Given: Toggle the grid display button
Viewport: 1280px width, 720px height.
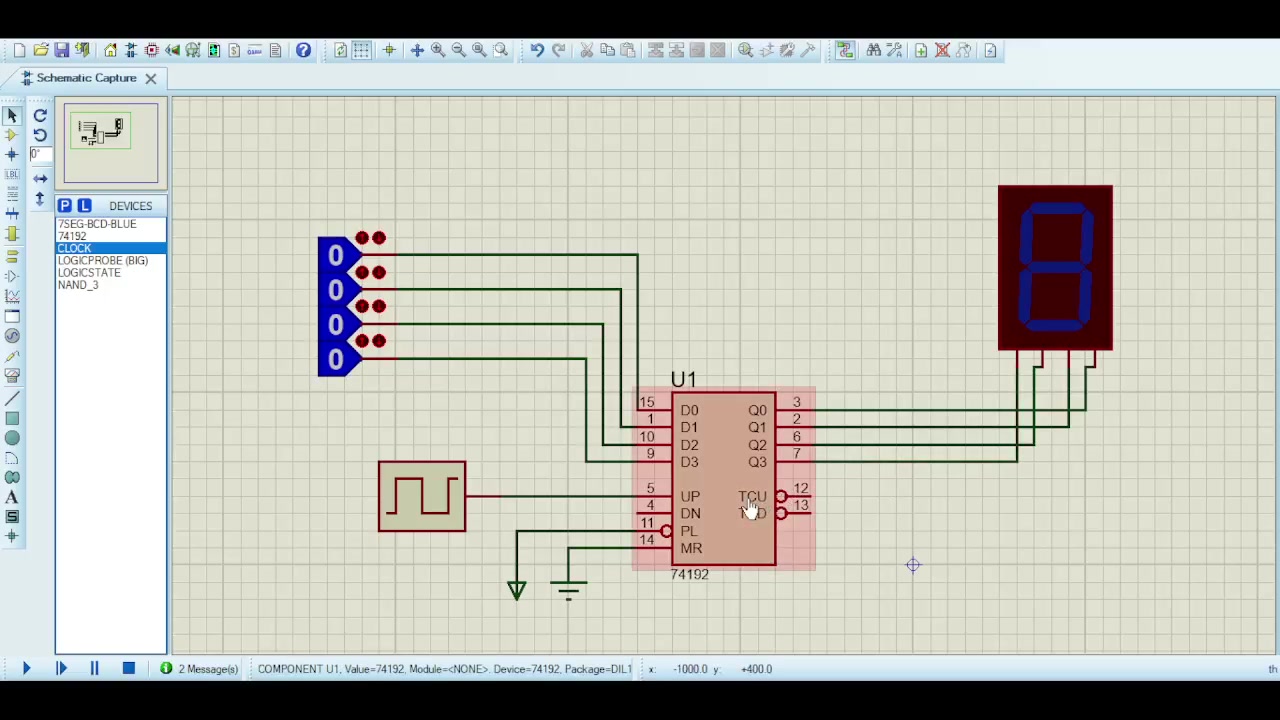Looking at the screenshot, I should [361, 50].
